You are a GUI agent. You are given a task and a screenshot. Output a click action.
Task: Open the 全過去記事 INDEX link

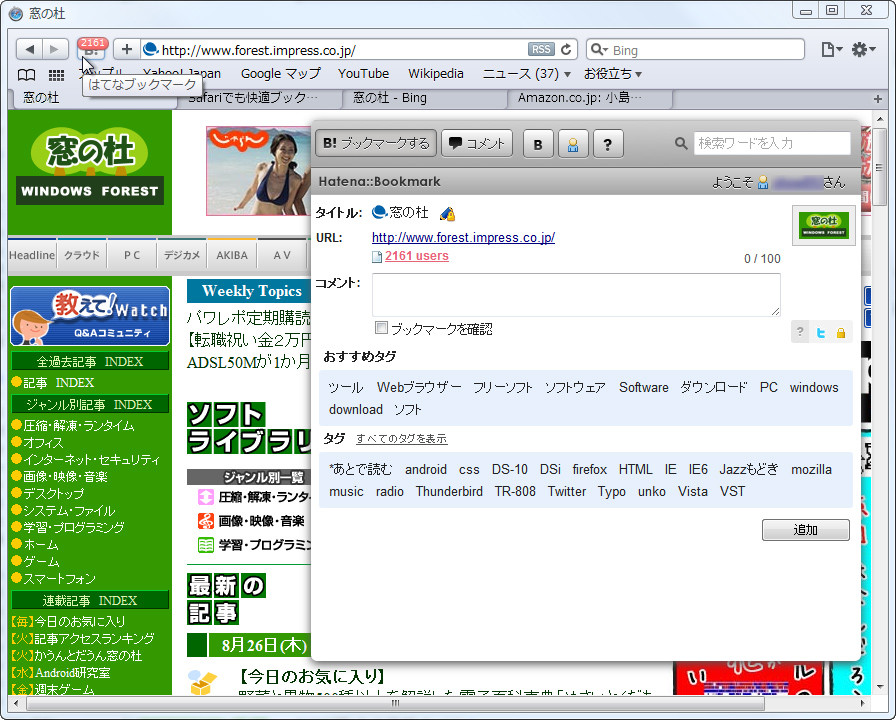90,362
